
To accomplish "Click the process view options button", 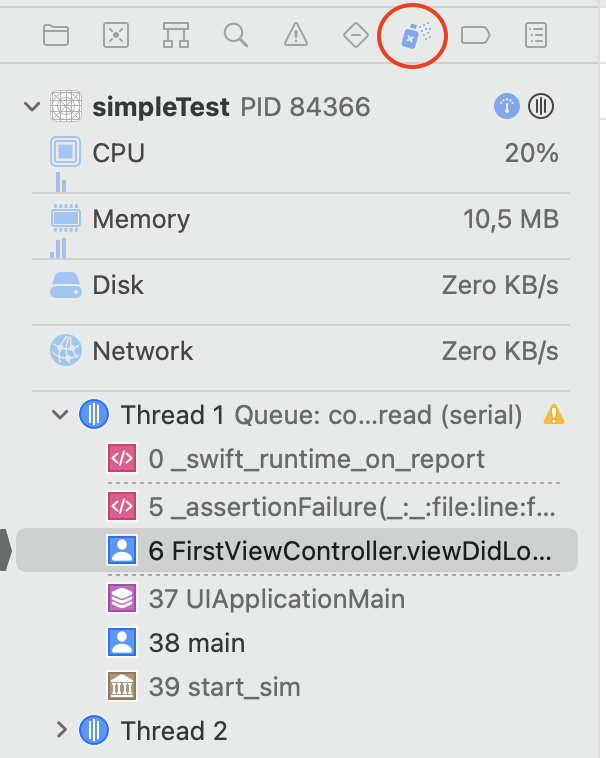I will tap(541, 106).
